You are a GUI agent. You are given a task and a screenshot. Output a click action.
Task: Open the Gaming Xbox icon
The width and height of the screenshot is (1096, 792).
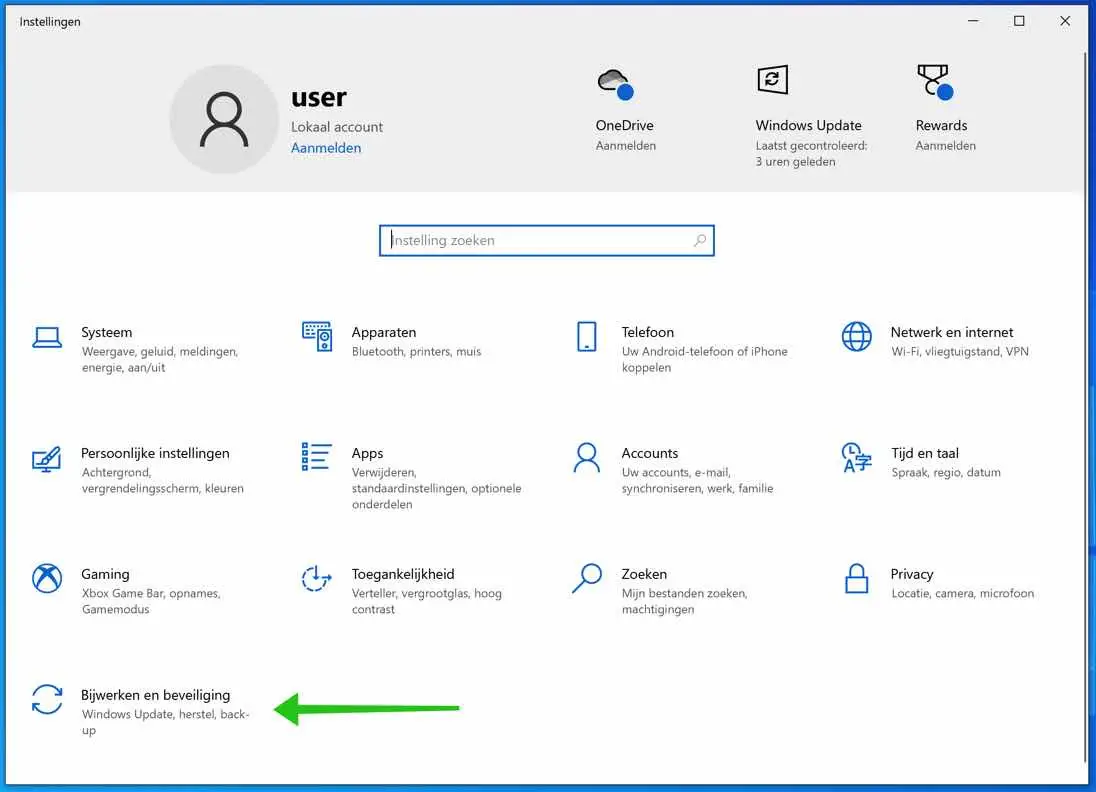(47, 579)
